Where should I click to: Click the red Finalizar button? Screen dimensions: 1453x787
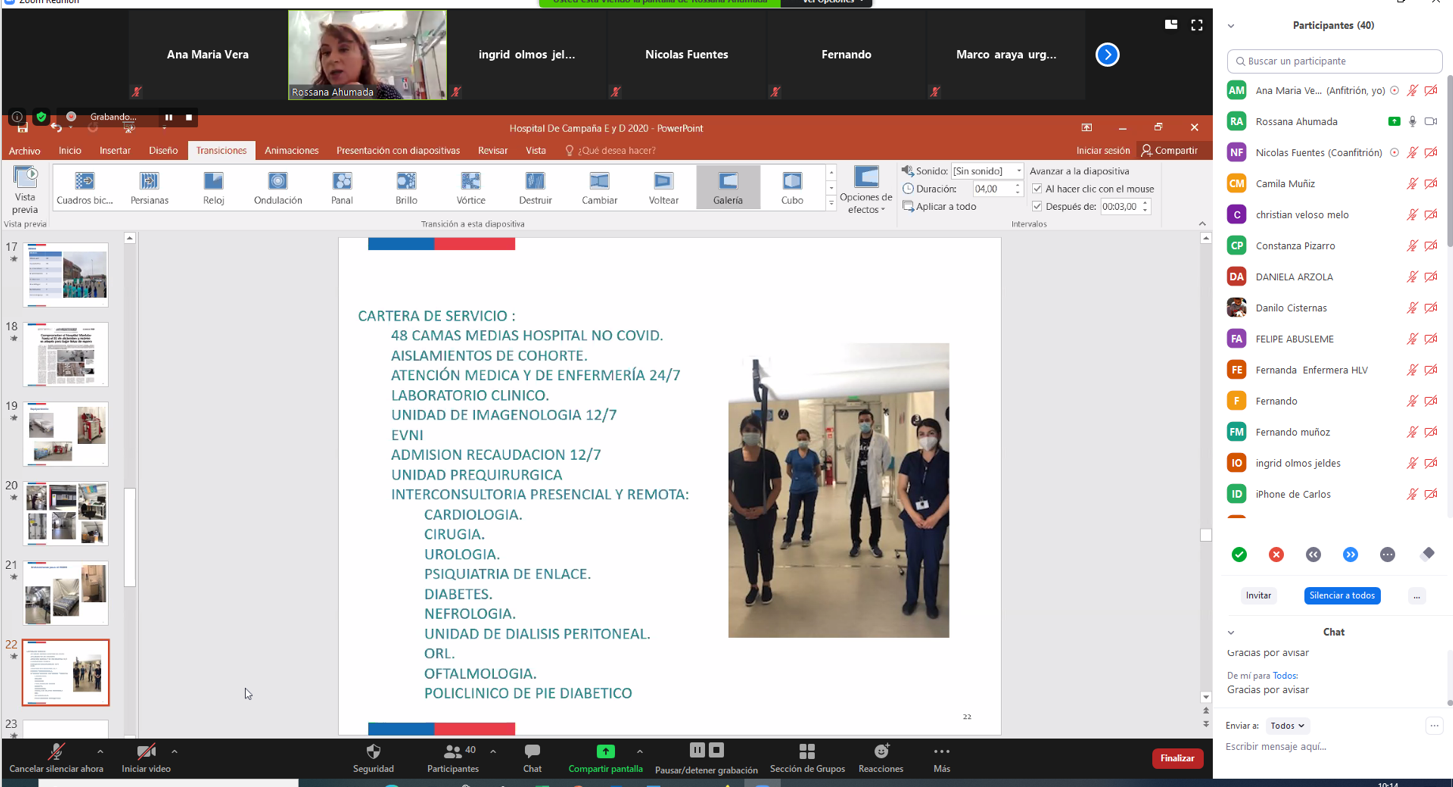1177,758
